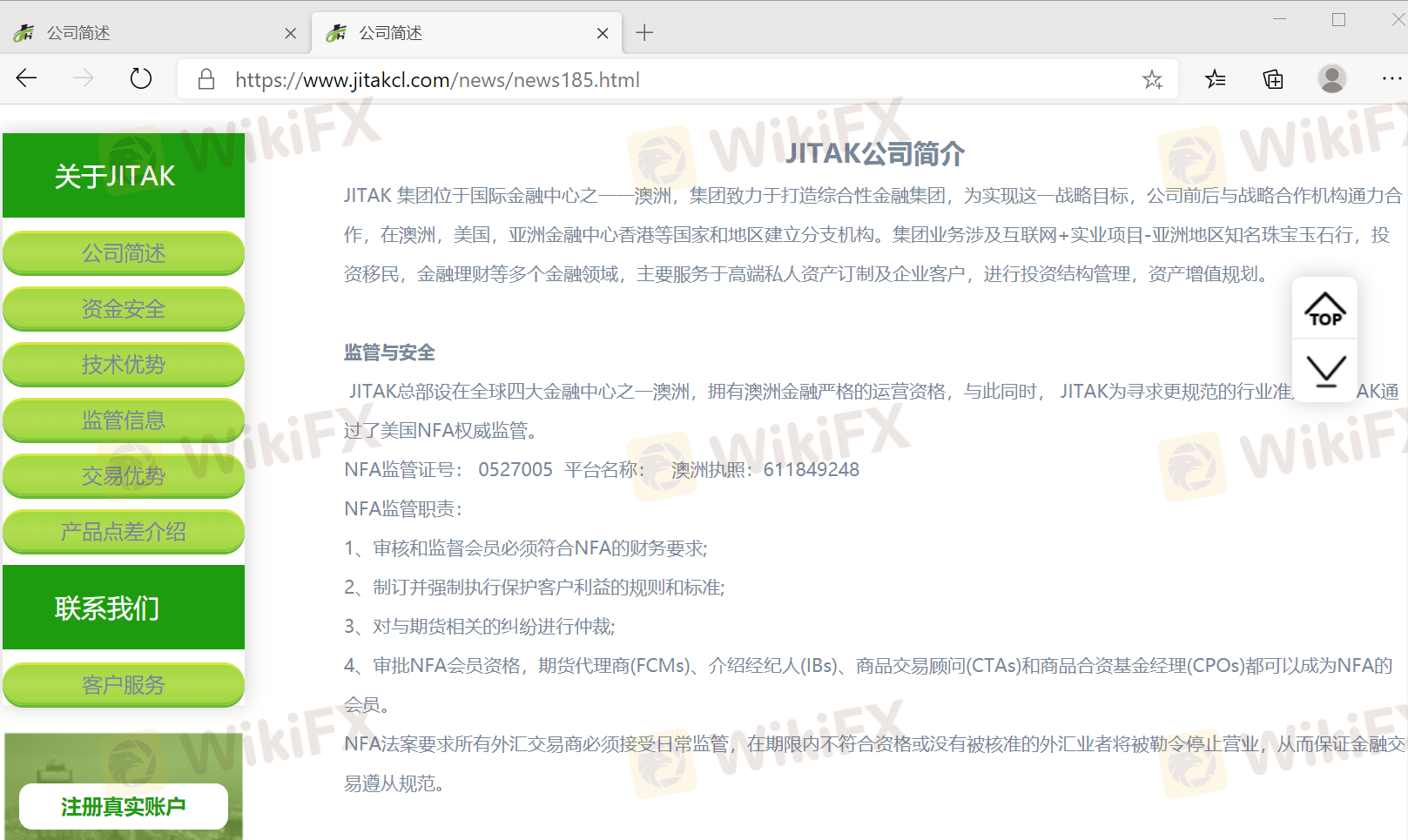Image resolution: width=1408 pixels, height=840 pixels.
Task: Add page to favorites star icon
Action: click(x=1152, y=80)
